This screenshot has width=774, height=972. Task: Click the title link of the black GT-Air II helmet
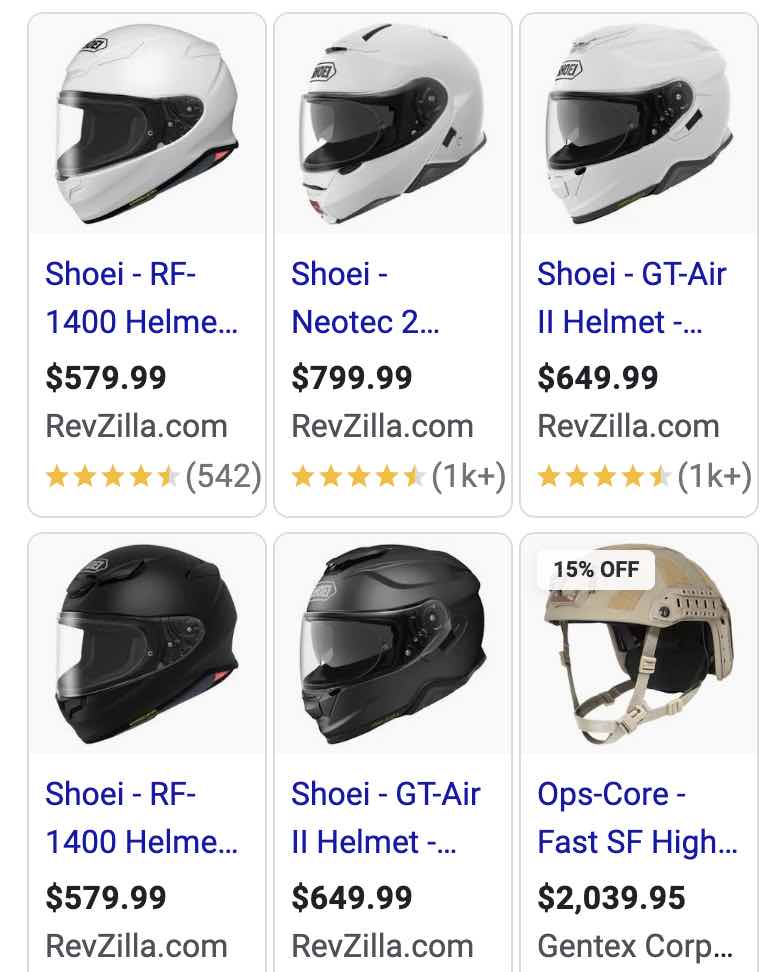(x=386, y=818)
